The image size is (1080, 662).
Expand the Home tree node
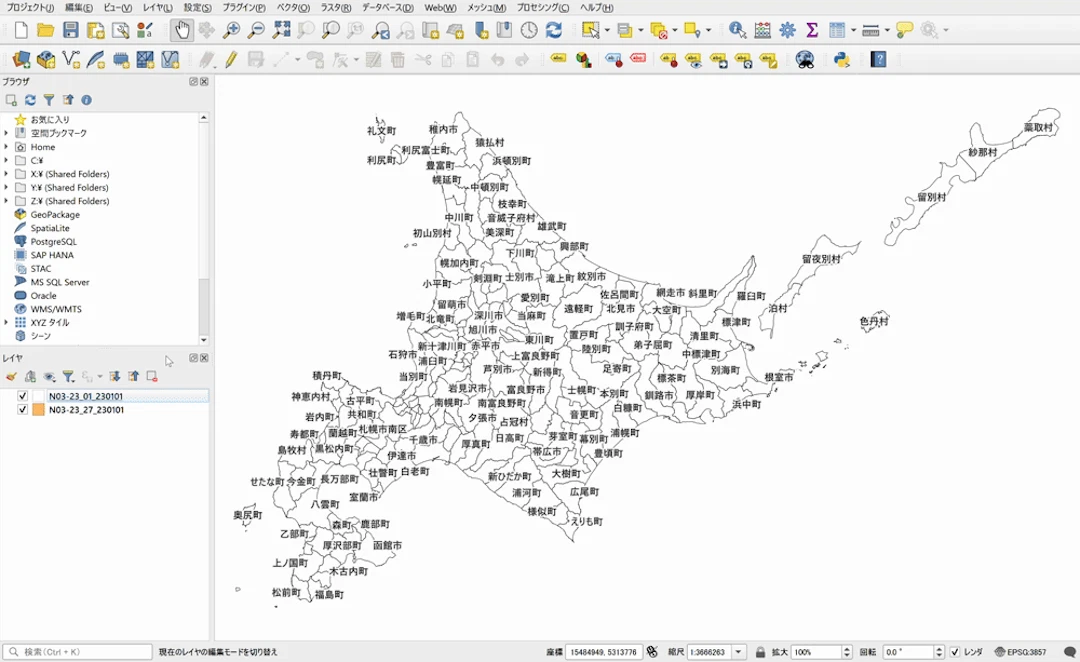6,147
